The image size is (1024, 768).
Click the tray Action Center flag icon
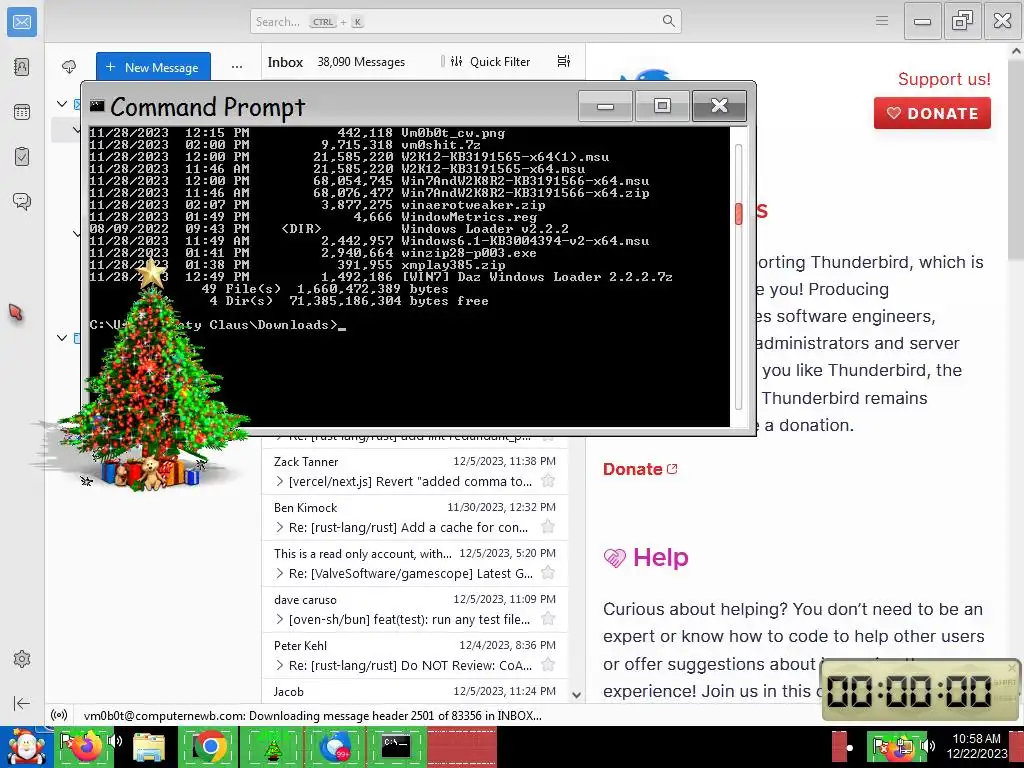click(880, 745)
